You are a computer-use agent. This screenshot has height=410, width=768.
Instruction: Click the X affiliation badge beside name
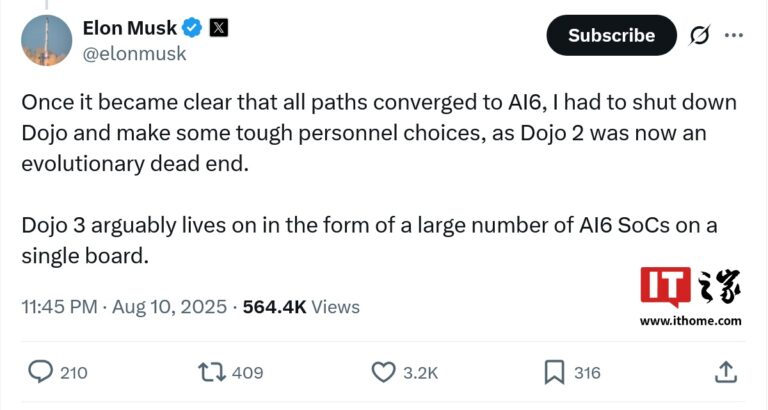[x=217, y=28]
